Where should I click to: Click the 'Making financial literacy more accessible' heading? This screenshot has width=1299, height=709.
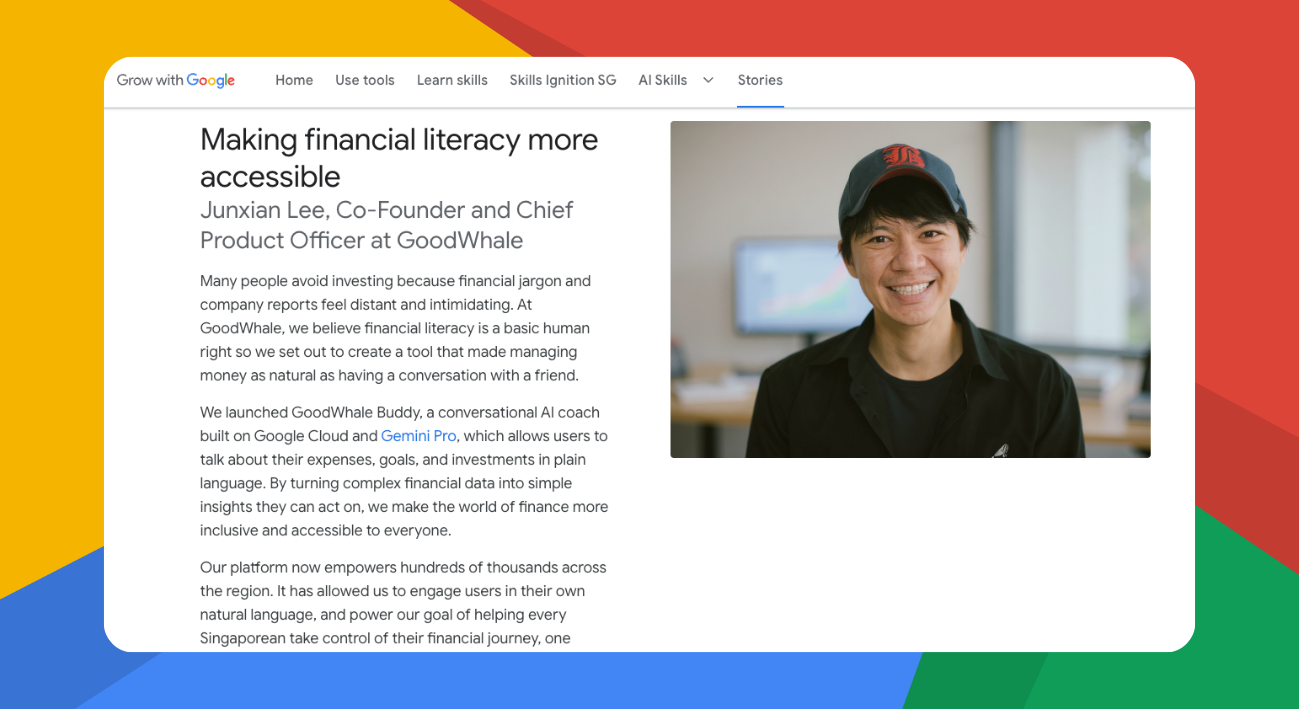(399, 158)
